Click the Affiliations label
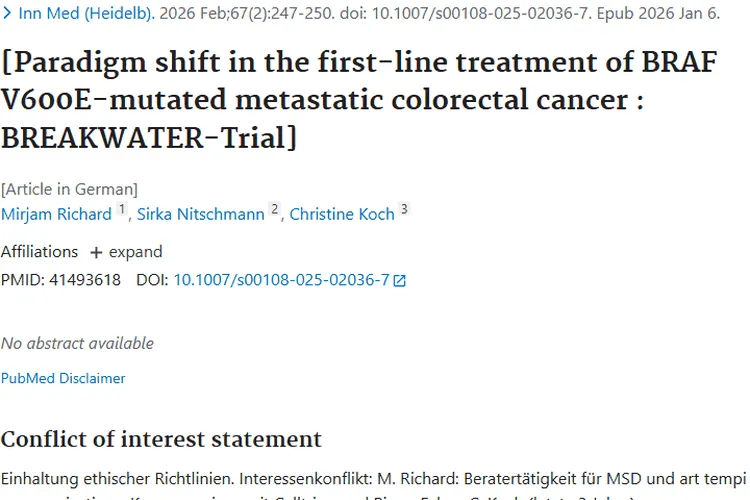Viewport: 750px width, 500px height. (39, 252)
